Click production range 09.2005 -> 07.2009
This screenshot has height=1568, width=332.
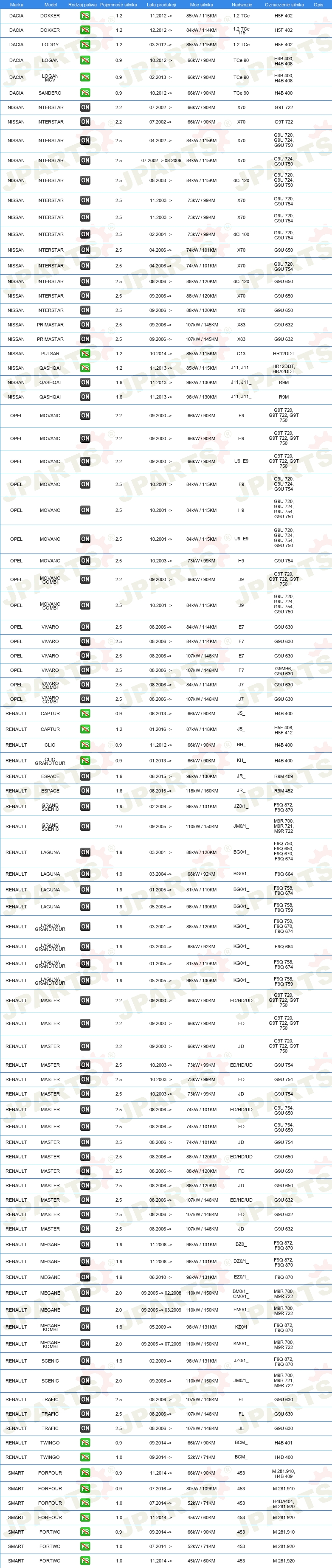point(161,1344)
